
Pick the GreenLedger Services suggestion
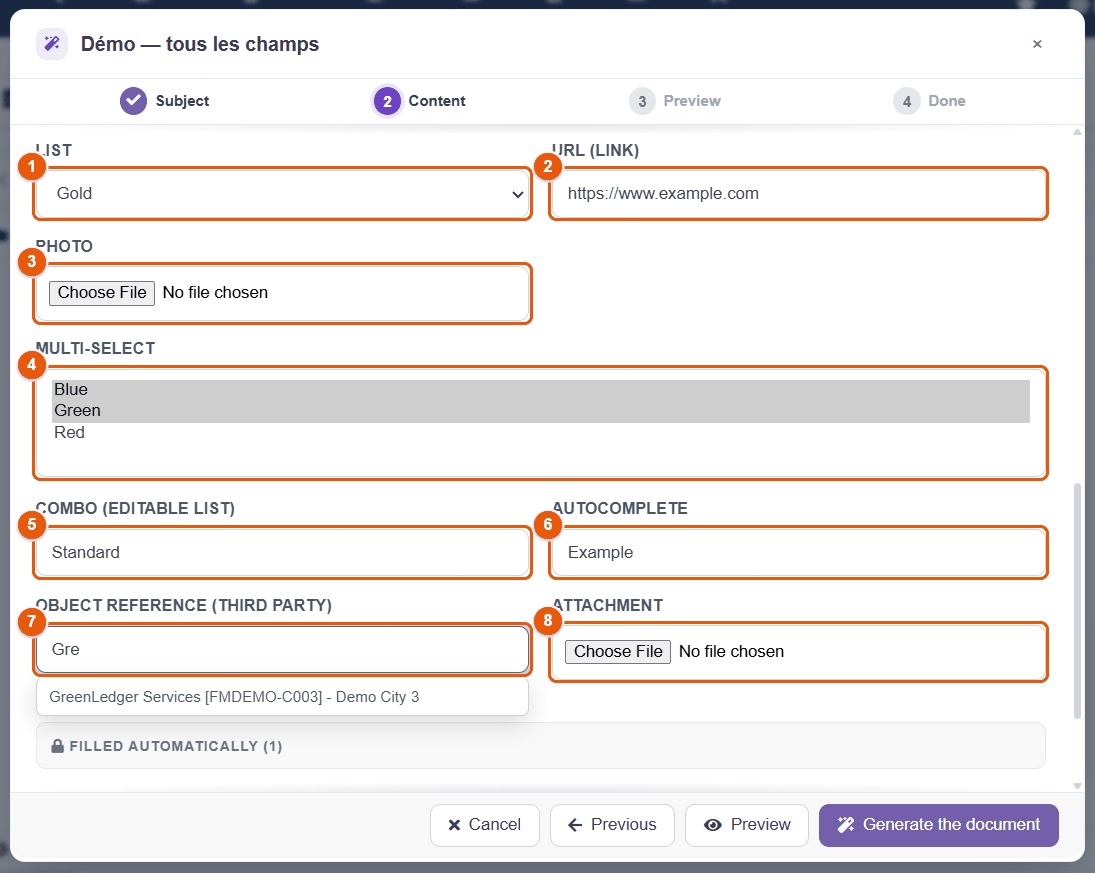pos(282,697)
